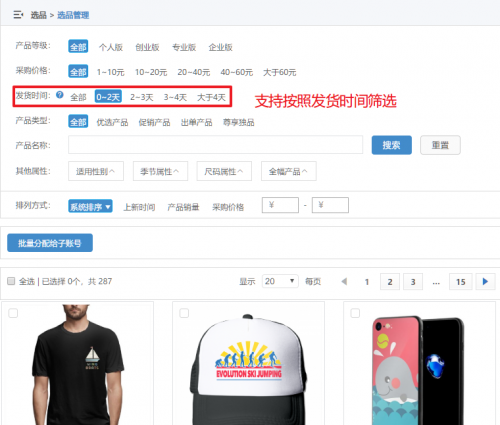This screenshot has height=425, width=500.
Task: Expand the 尺码属性 dropdown
Action: [224, 171]
